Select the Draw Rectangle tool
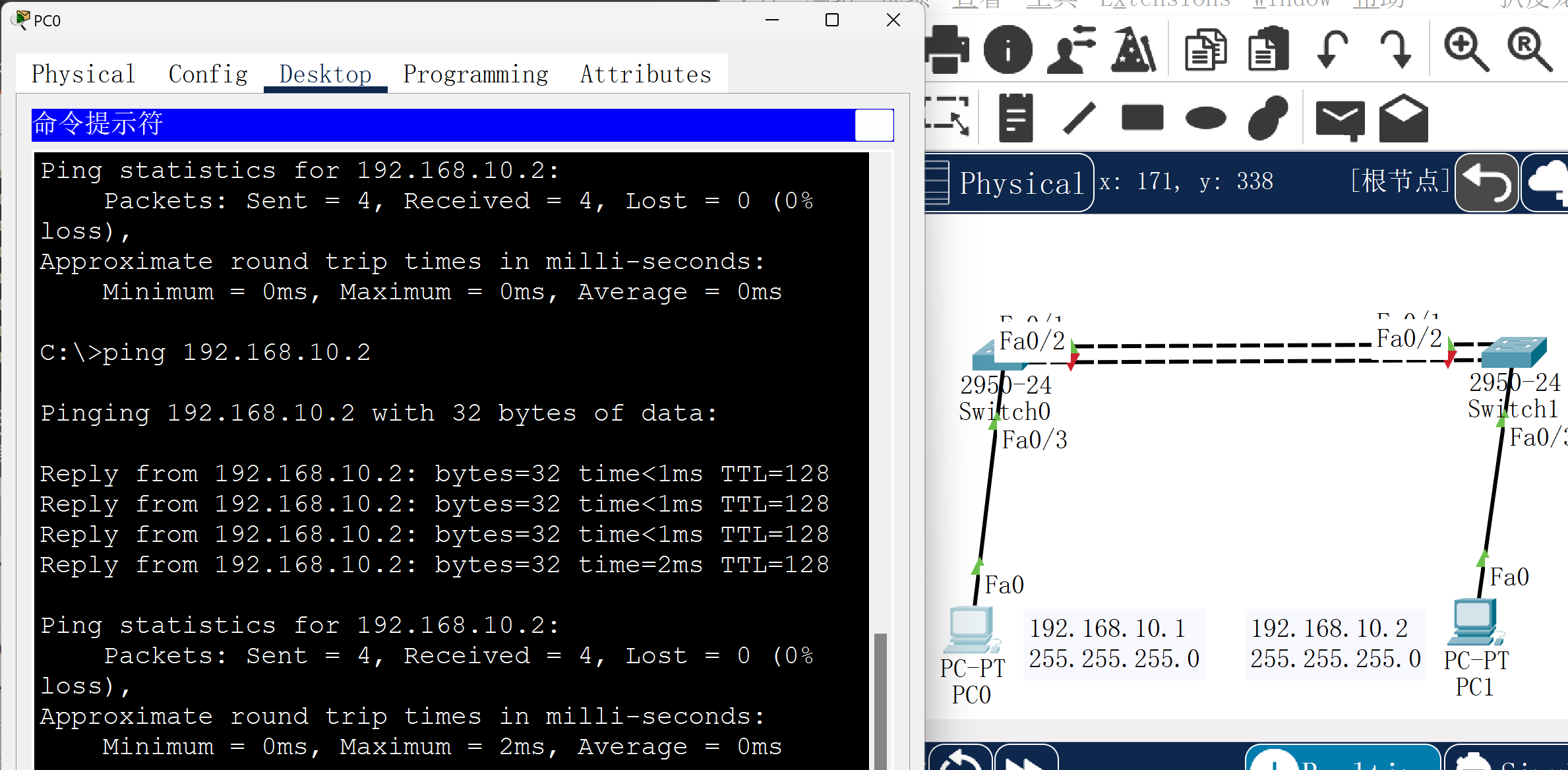Viewport: 1568px width, 770px height. (1142, 119)
